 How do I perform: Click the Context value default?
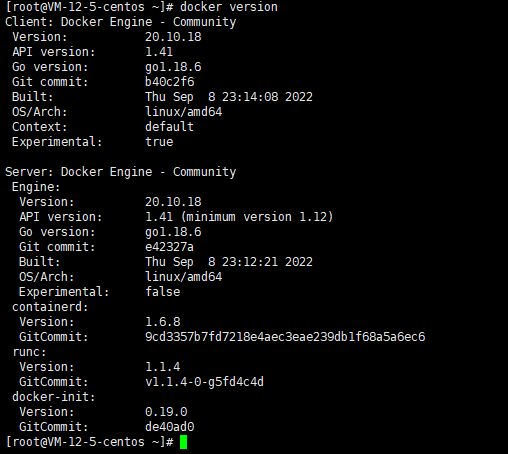point(169,127)
